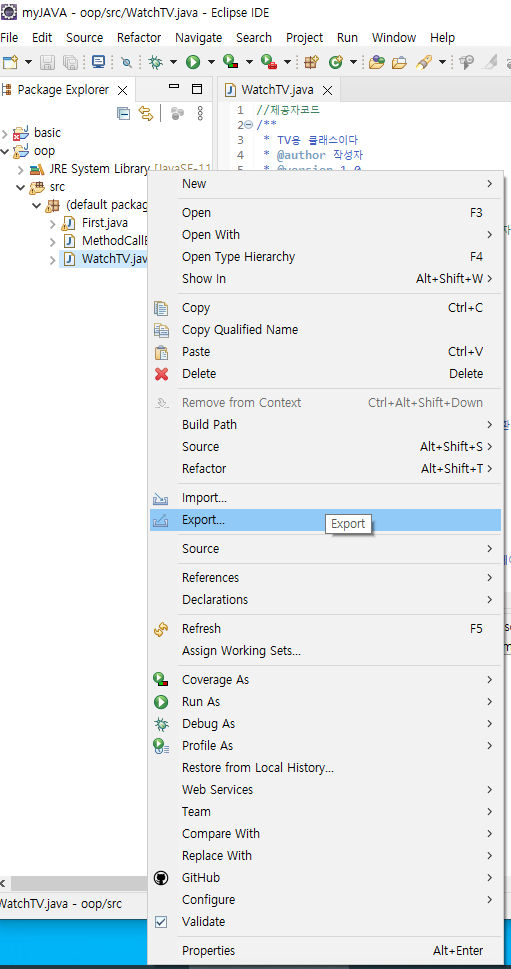The image size is (511, 969).
Task: Maximize the Package Explorer view
Action: [196, 89]
